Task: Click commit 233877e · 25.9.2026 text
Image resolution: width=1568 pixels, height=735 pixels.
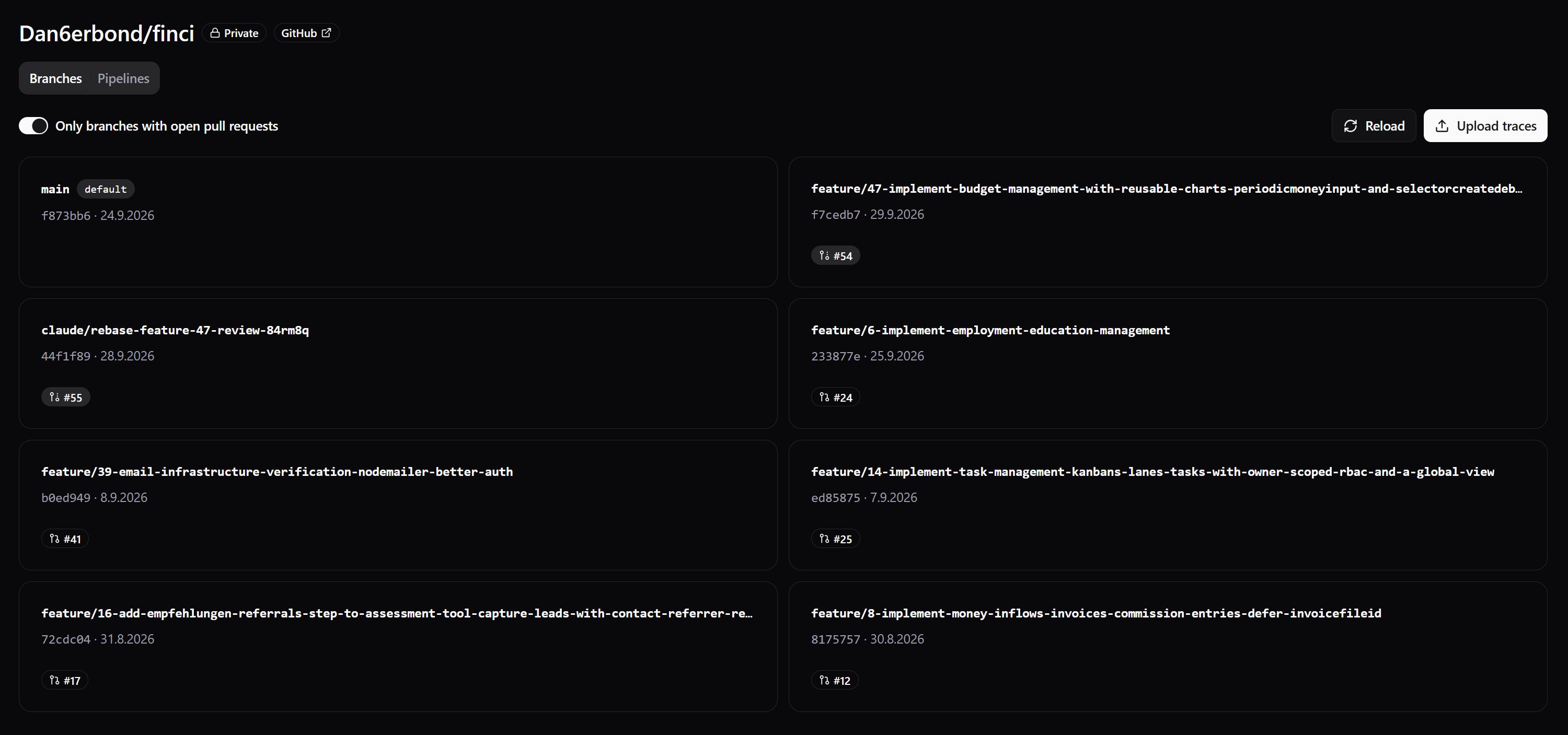Action: 868,356
